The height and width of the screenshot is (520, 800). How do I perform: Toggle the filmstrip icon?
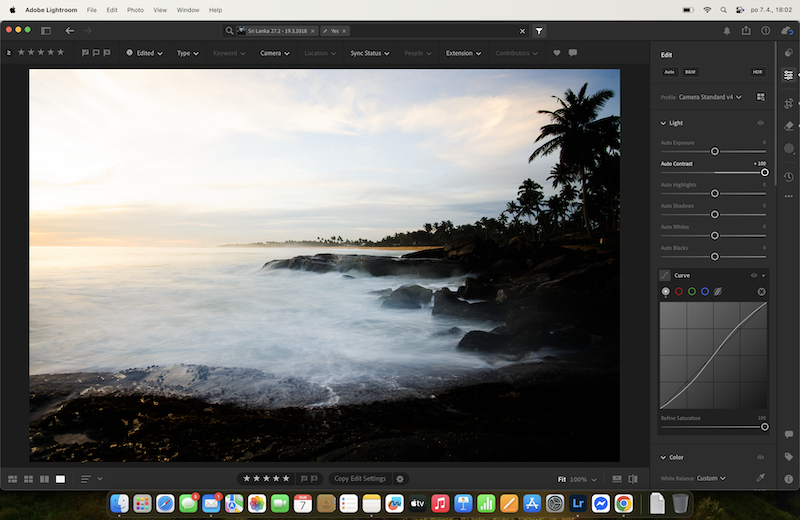click(x=617, y=479)
